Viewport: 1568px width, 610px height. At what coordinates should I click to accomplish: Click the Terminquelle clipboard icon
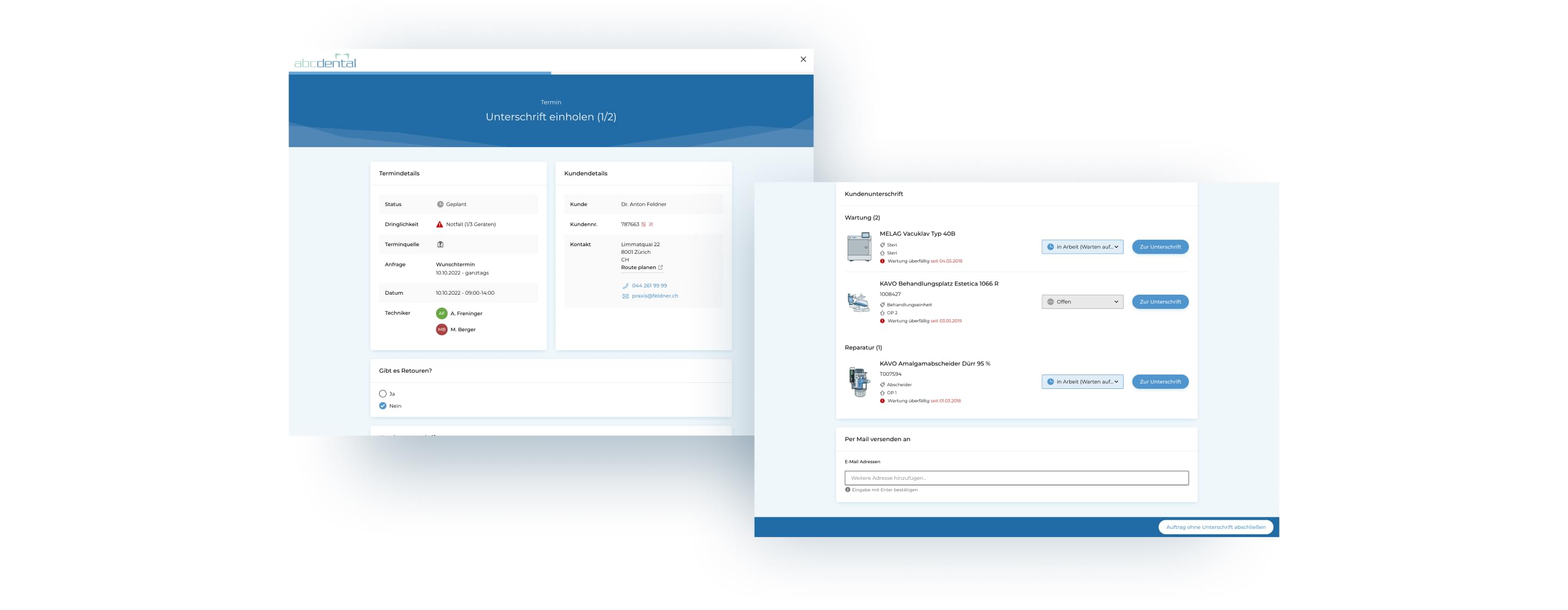coord(440,244)
